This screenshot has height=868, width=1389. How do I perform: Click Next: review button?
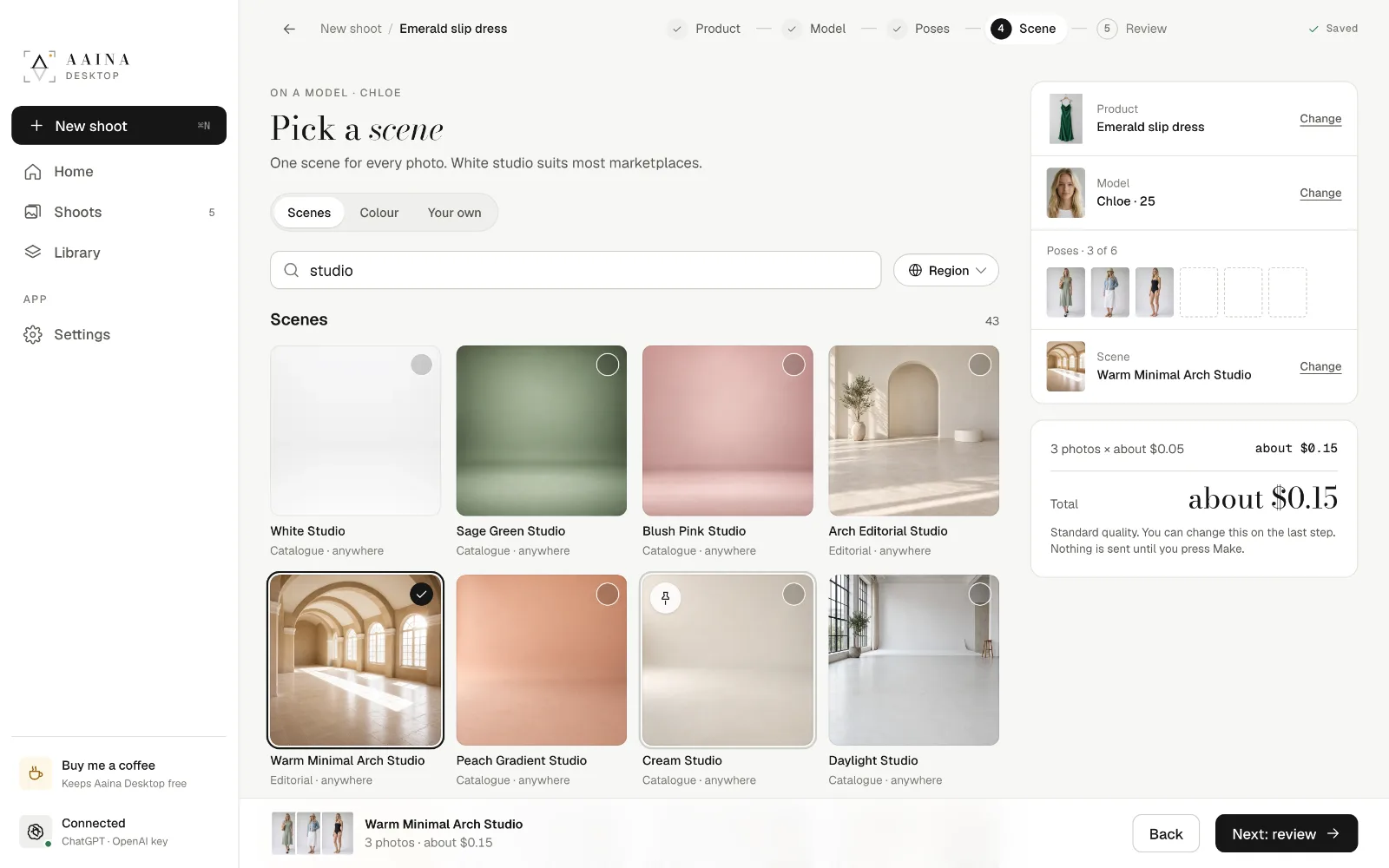[x=1287, y=833]
